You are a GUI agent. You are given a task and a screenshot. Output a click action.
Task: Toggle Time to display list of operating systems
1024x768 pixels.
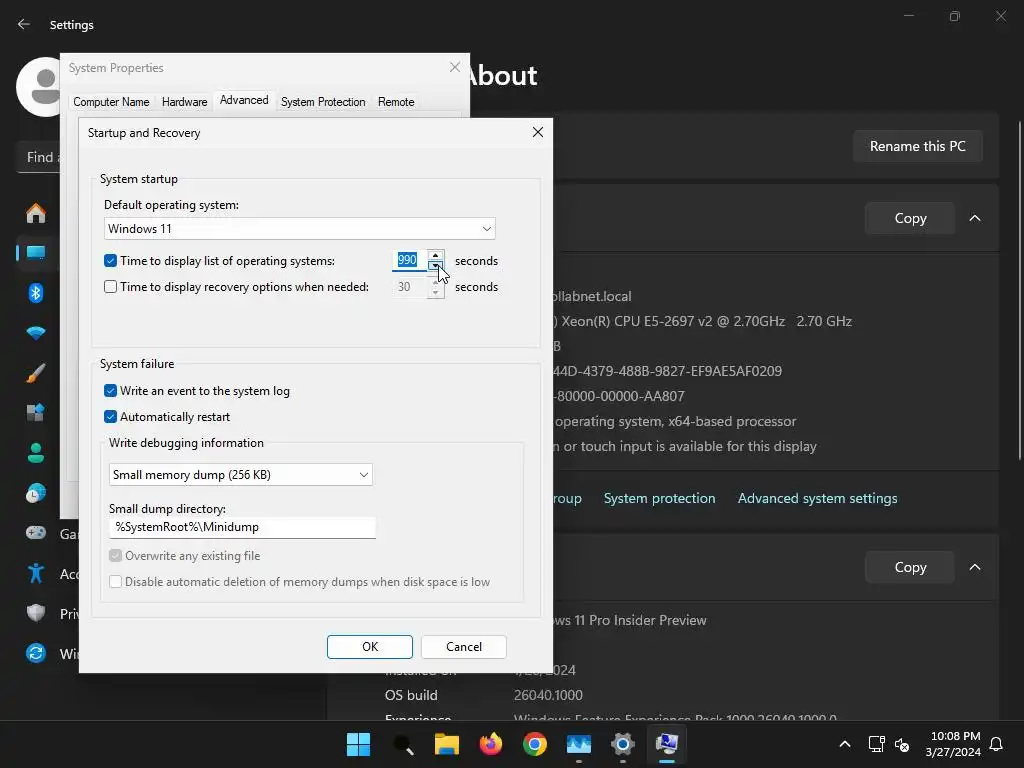pyautogui.click(x=110, y=261)
